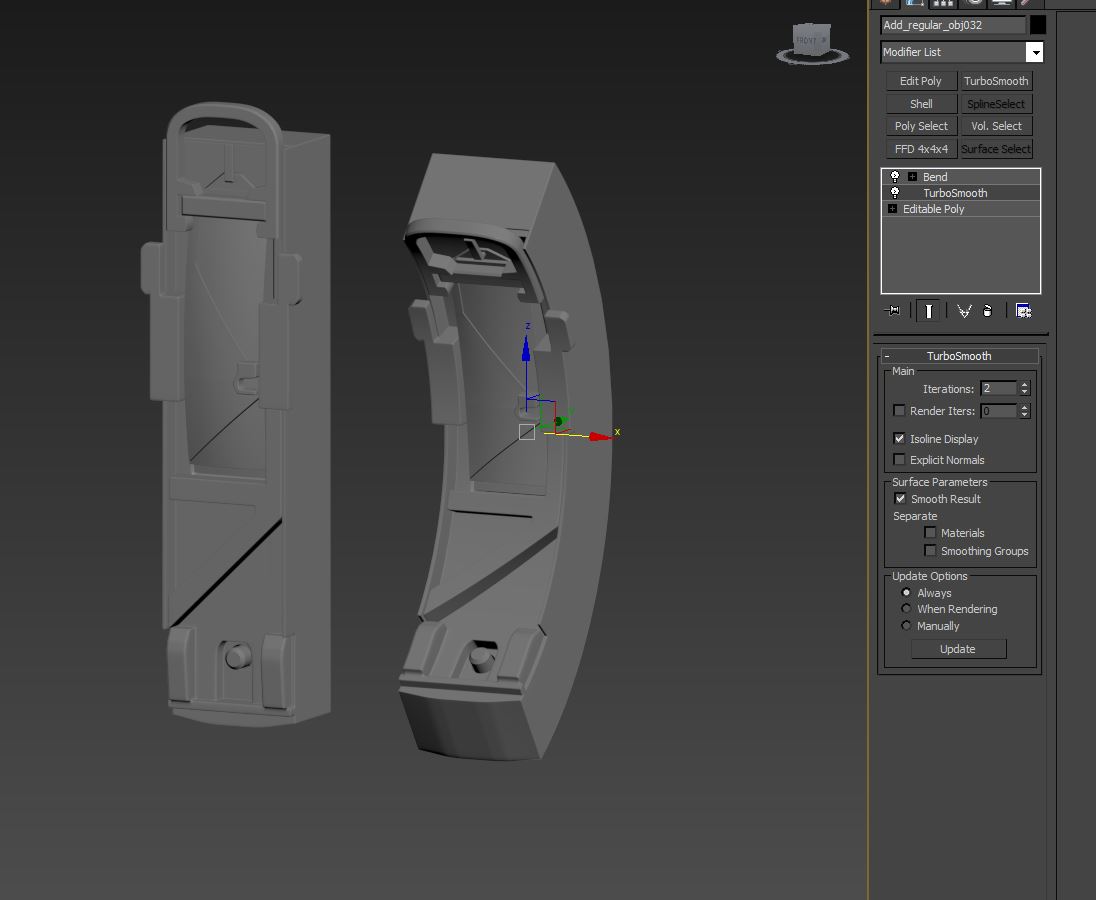Uncheck Isoline Display
The height and width of the screenshot is (900, 1096).
coord(900,438)
